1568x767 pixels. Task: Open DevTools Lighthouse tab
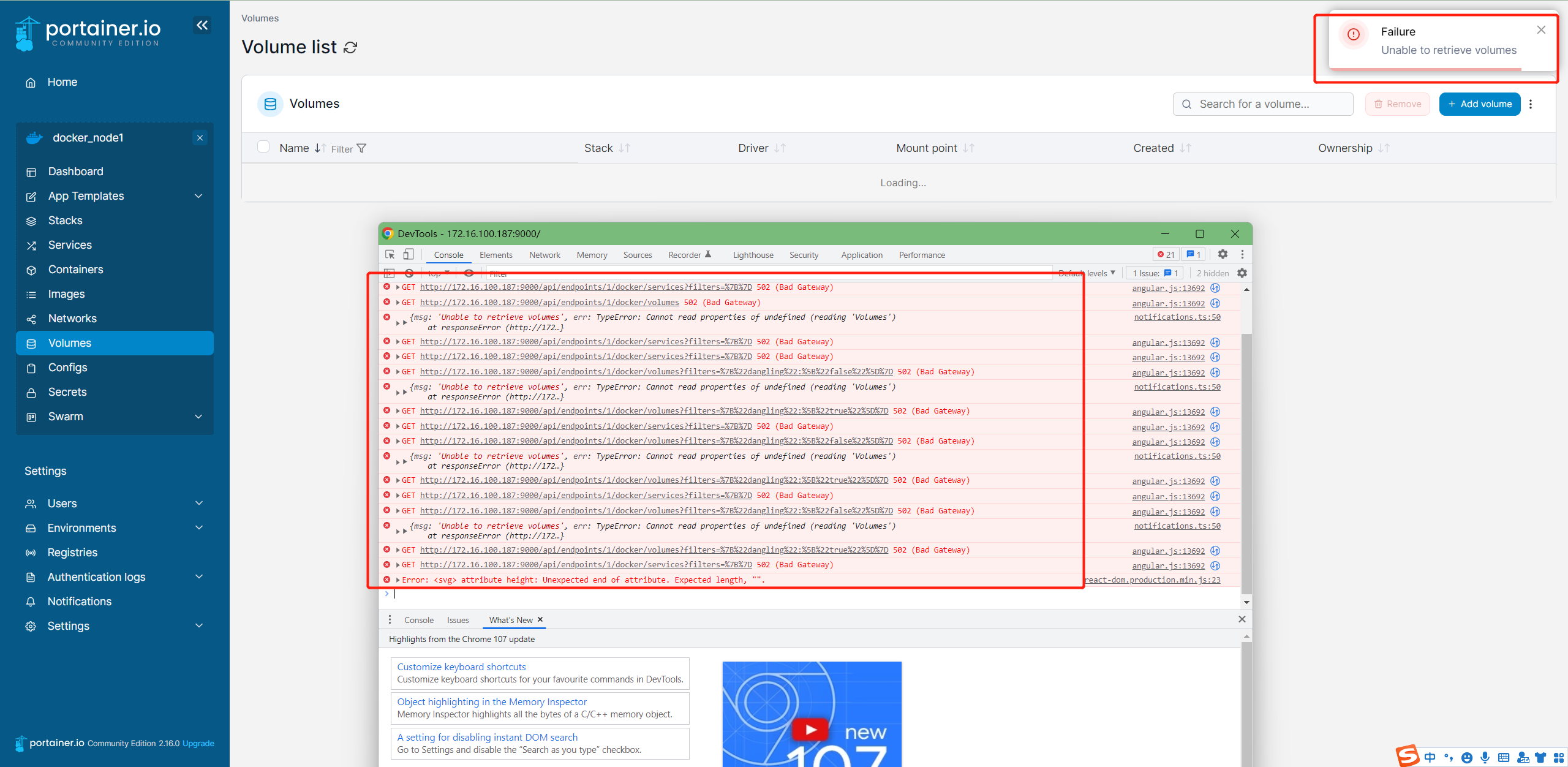[x=753, y=255]
